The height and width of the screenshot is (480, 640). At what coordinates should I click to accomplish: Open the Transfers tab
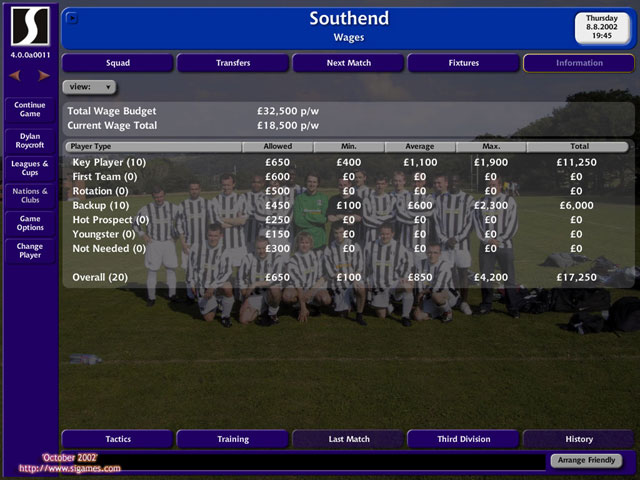233,63
